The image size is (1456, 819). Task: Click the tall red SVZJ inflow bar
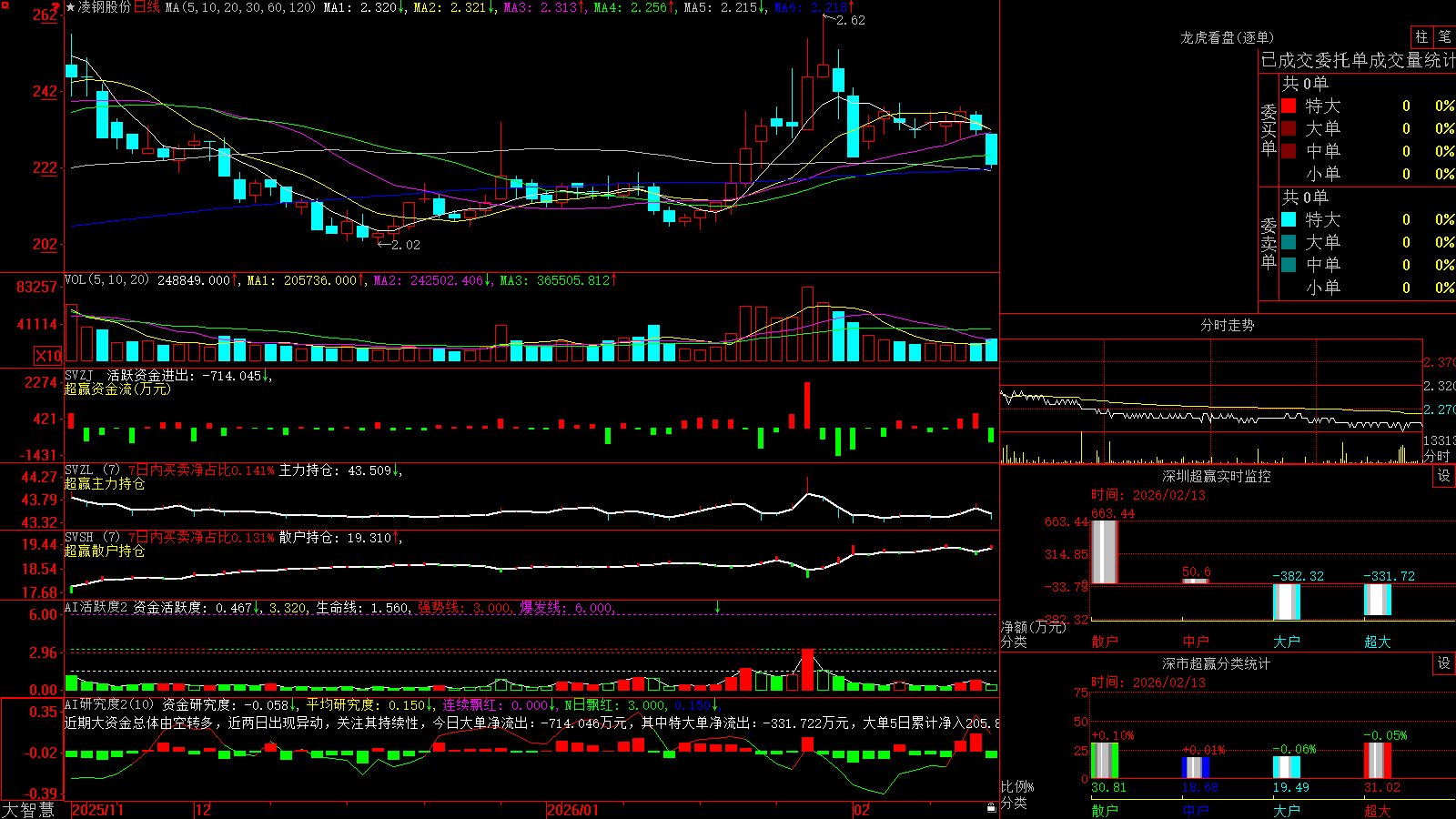(806, 405)
